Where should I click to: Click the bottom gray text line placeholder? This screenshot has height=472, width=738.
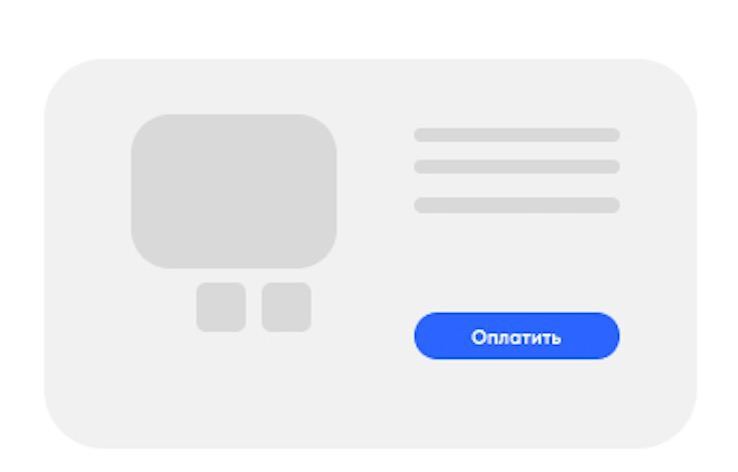pyautogui.click(x=517, y=205)
